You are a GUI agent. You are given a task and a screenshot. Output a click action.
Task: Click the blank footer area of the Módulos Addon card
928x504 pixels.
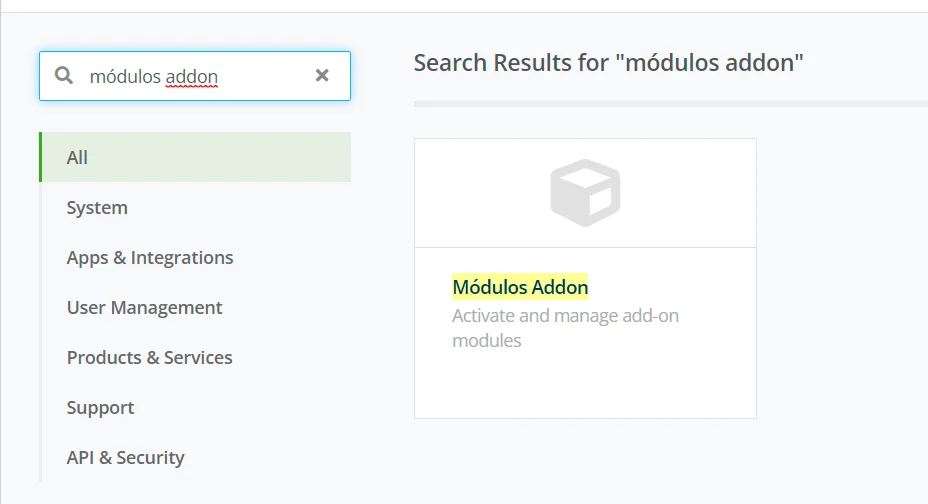[x=585, y=386]
